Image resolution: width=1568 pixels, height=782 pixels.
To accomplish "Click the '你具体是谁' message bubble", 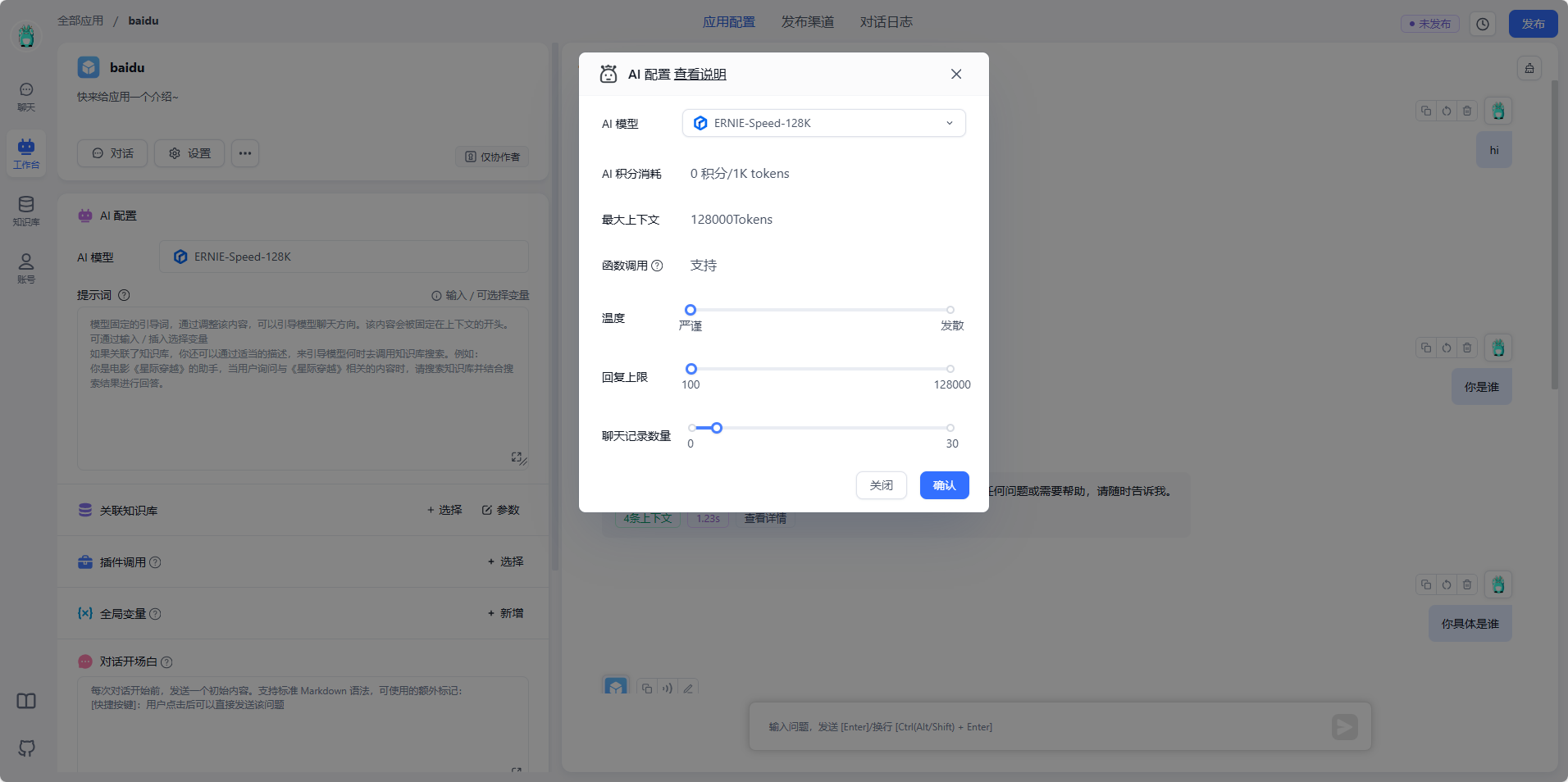I will tap(1470, 624).
